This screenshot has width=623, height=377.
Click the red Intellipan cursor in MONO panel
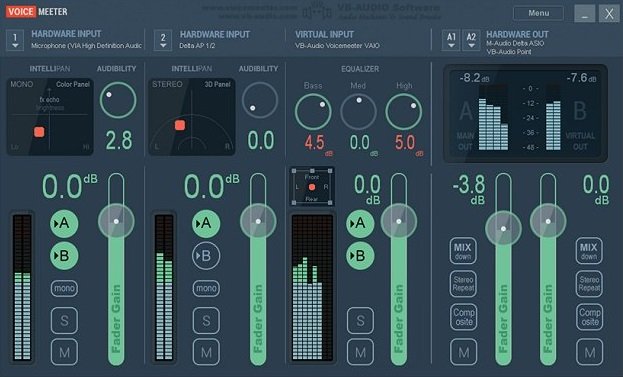click(39, 132)
